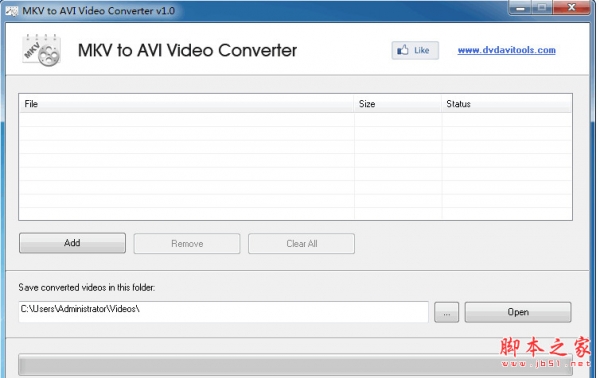Screen dimensions: 600x378
Task: Click the output folder path field
Action: (223, 311)
